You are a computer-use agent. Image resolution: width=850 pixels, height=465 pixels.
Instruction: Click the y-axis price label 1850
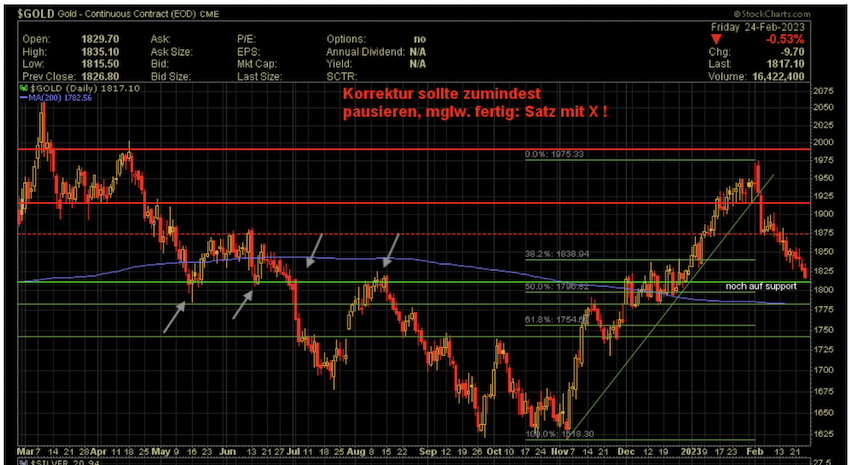[x=823, y=252]
